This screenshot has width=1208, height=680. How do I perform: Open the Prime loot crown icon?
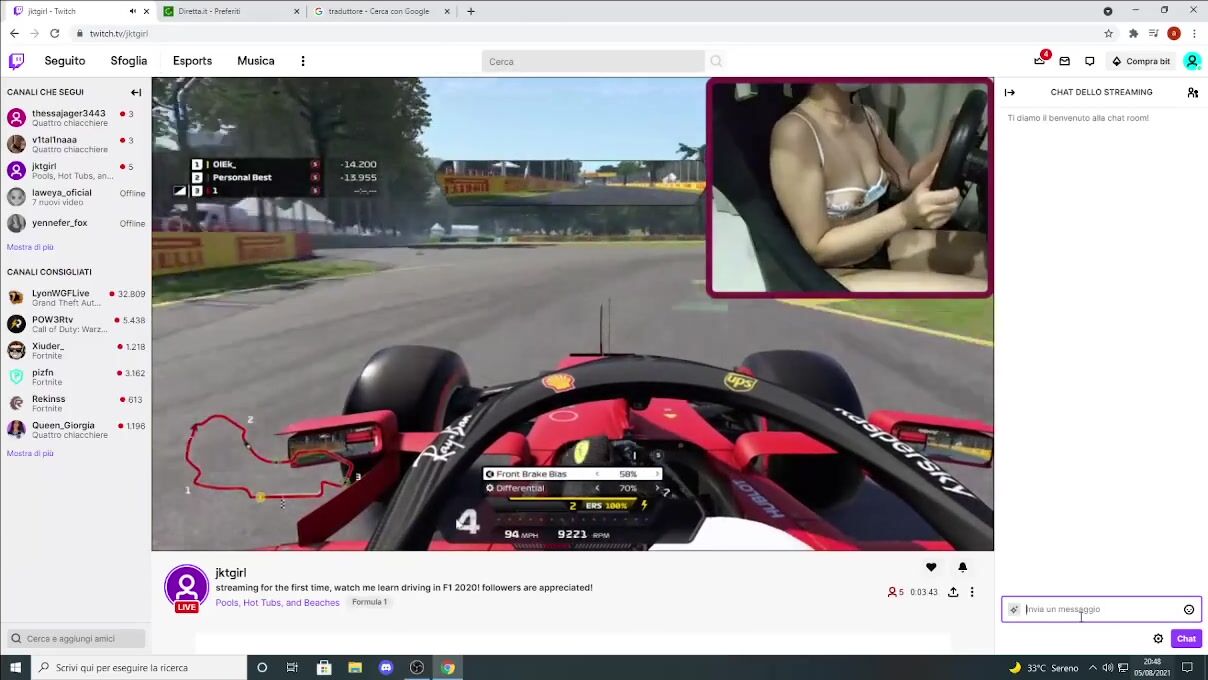pos(1039,61)
